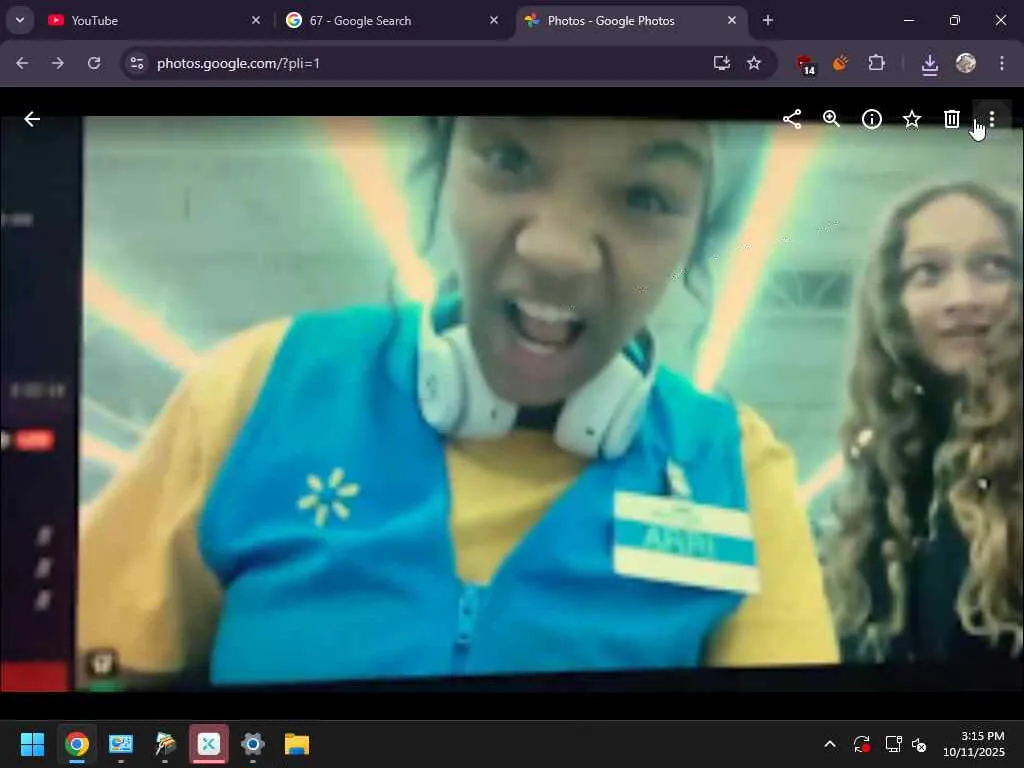View site information icon in address bar
The height and width of the screenshot is (768, 1024).
(x=137, y=63)
